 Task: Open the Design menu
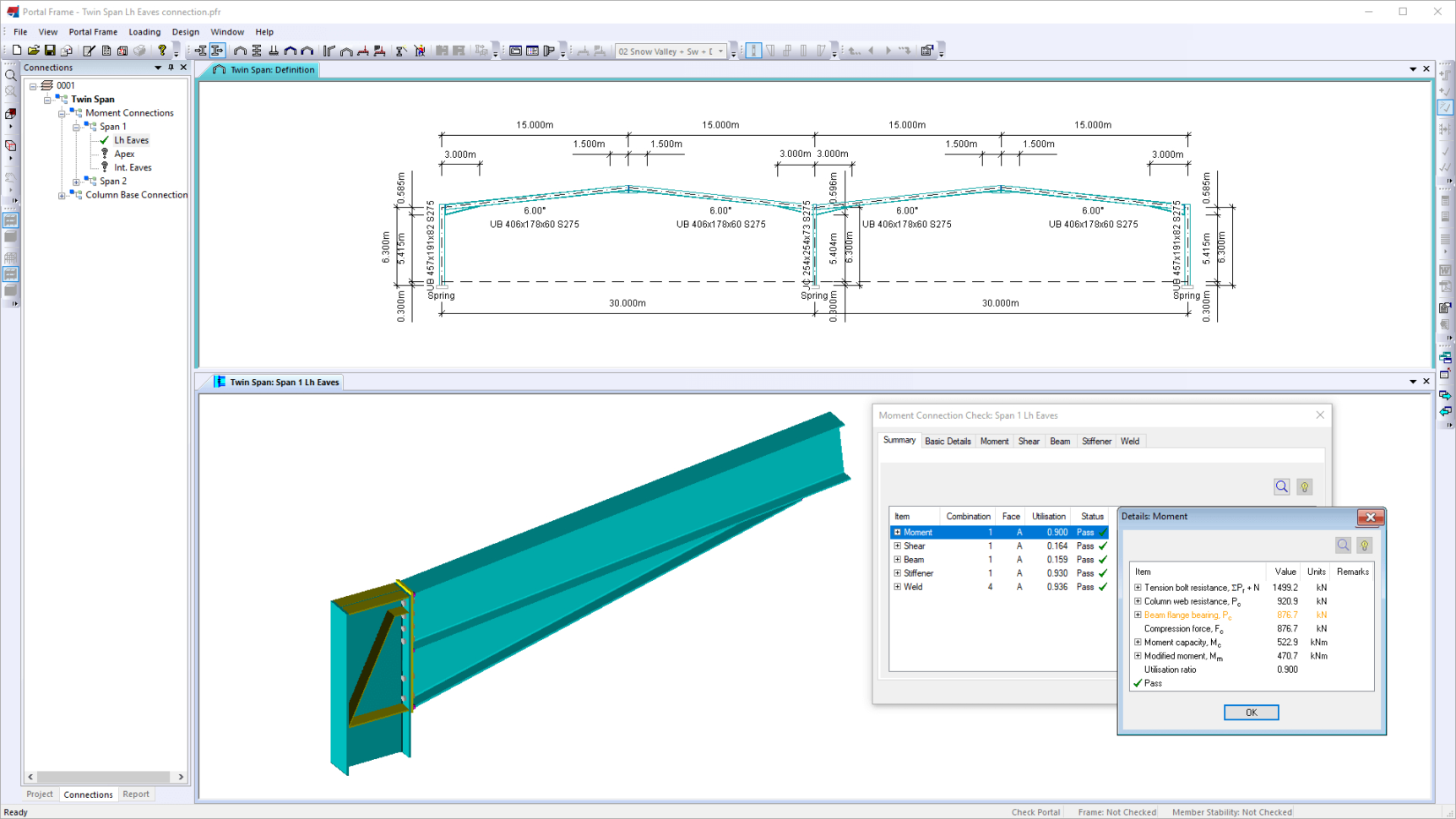[x=186, y=32]
